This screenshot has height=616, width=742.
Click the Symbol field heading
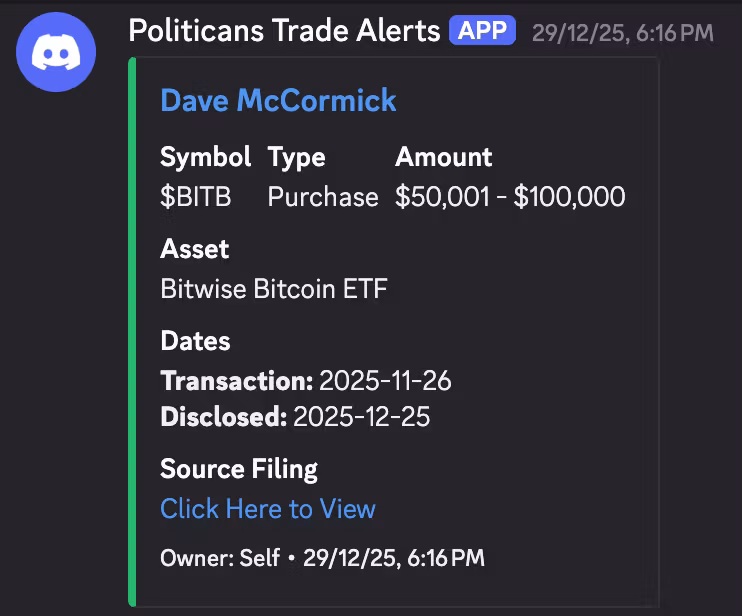pyautogui.click(x=205, y=157)
